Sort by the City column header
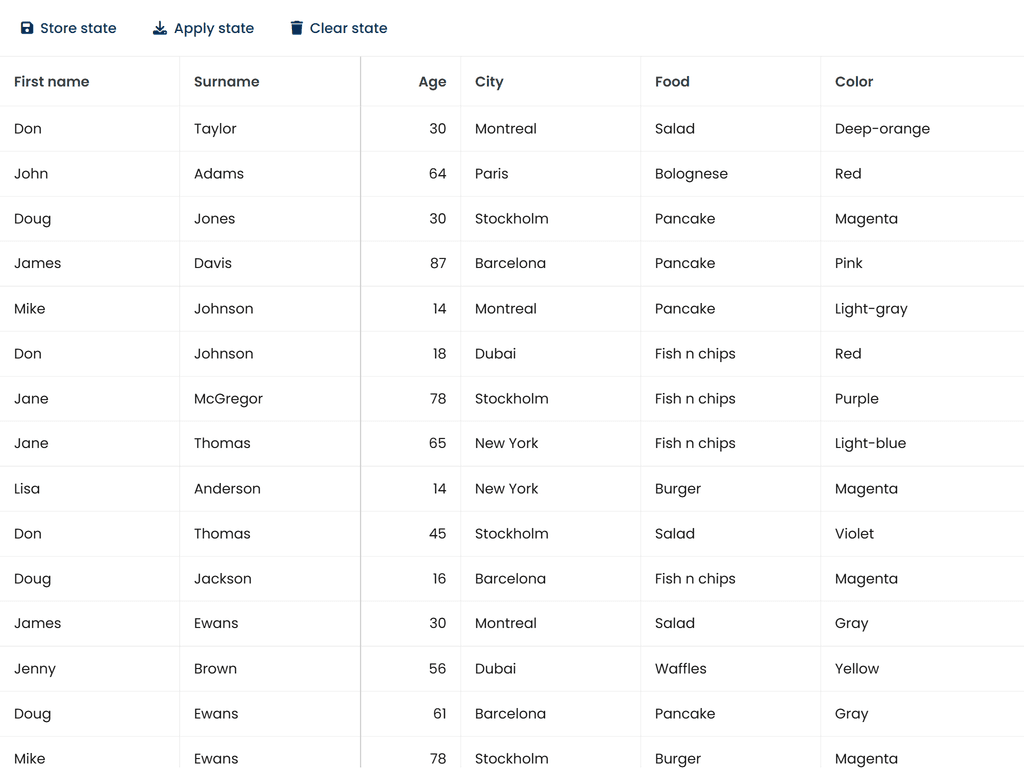This screenshot has height=768, width=1024. click(x=489, y=82)
